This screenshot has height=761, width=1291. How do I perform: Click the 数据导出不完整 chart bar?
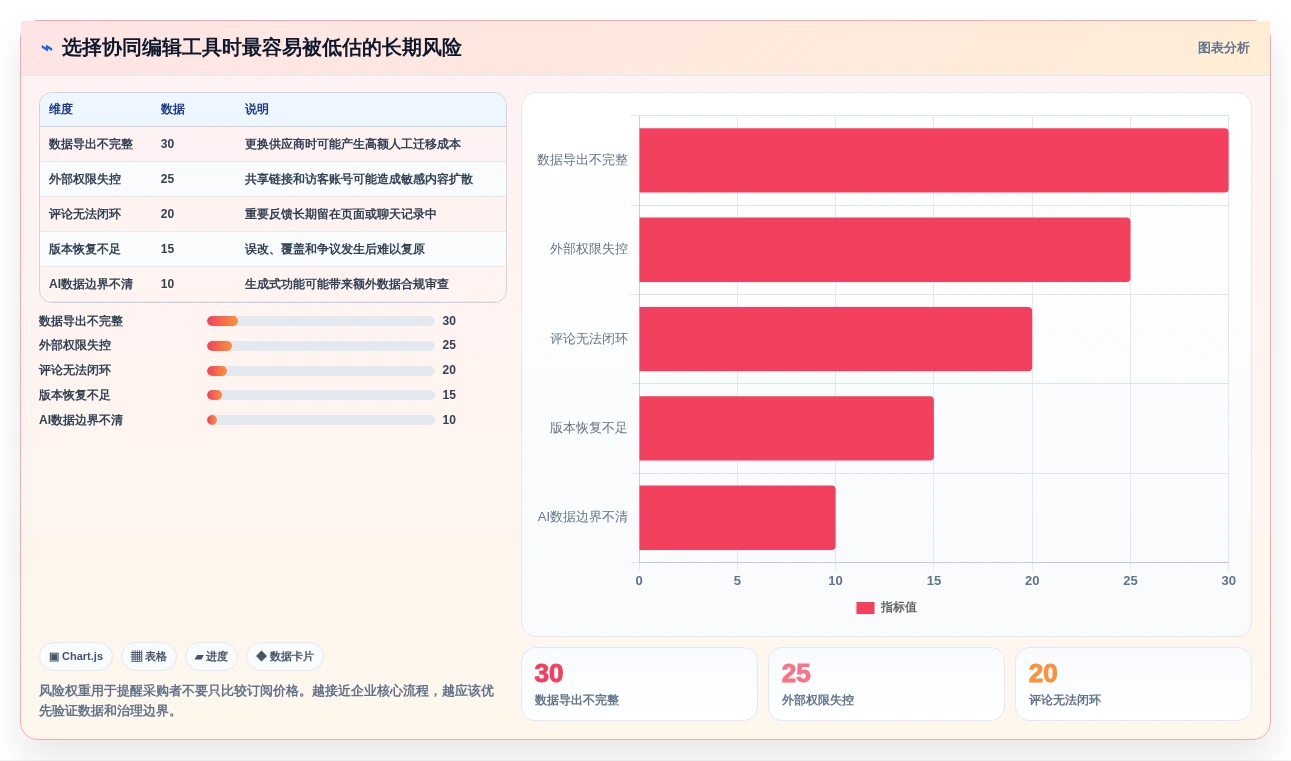[934, 160]
